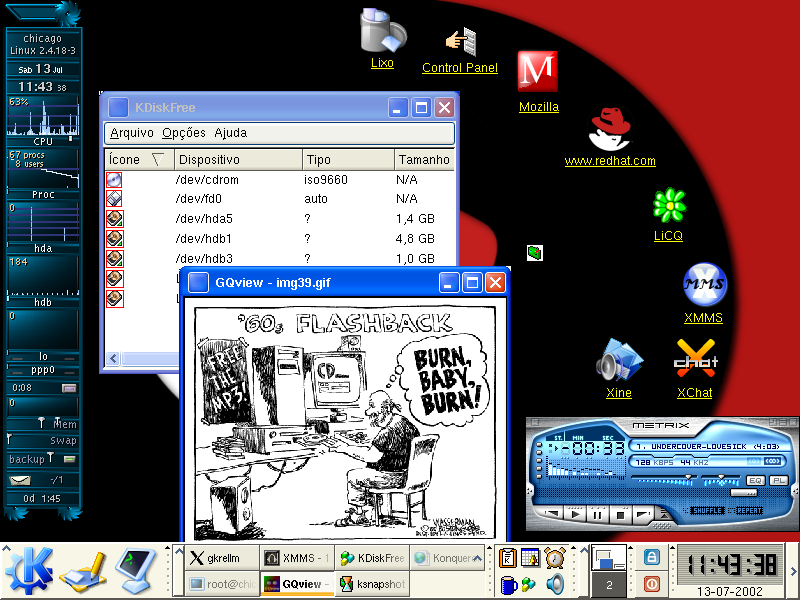Click the Dispositivo column header
The width and height of the screenshot is (800, 600).
click(238, 160)
